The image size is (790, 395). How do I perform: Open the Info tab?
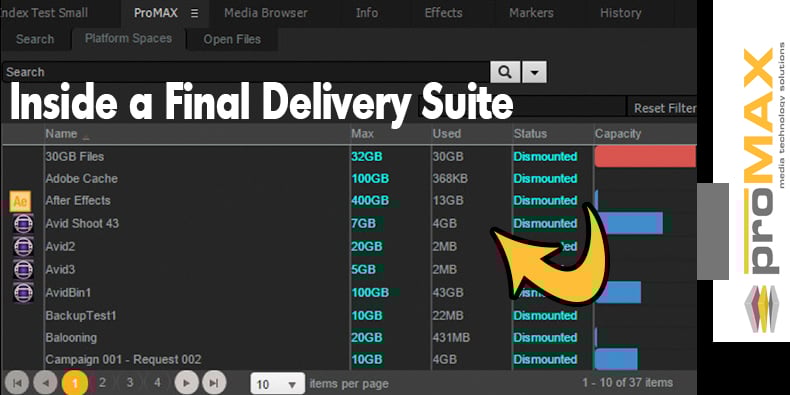click(x=367, y=13)
